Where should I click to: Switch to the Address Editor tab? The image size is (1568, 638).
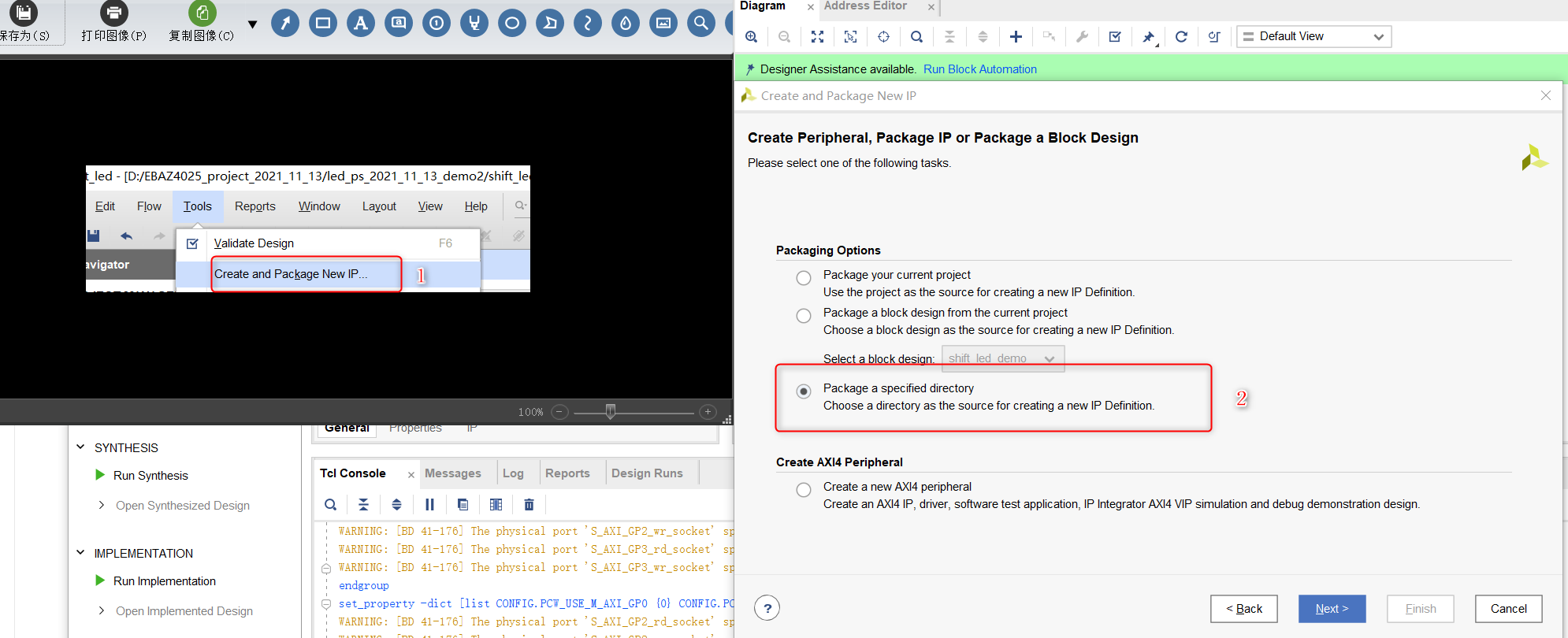tap(865, 6)
